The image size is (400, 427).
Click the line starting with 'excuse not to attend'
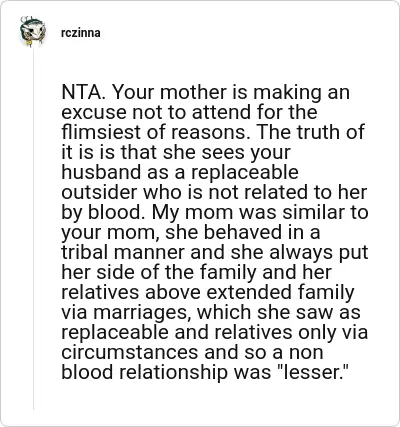click(x=189, y=112)
